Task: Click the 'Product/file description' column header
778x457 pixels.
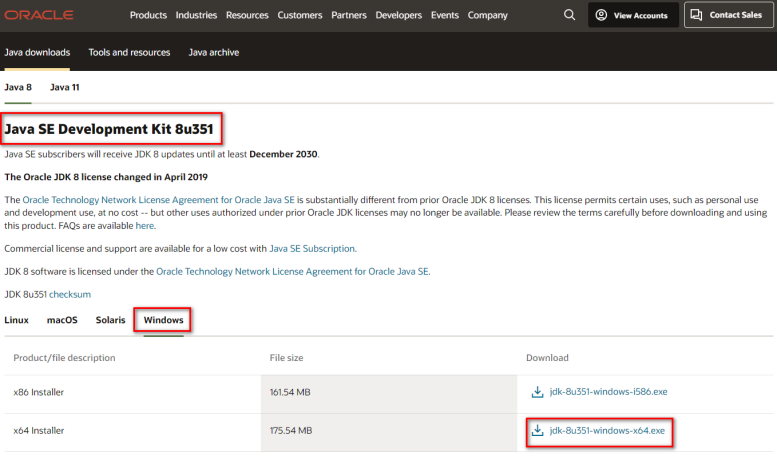Action: coord(64,358)
